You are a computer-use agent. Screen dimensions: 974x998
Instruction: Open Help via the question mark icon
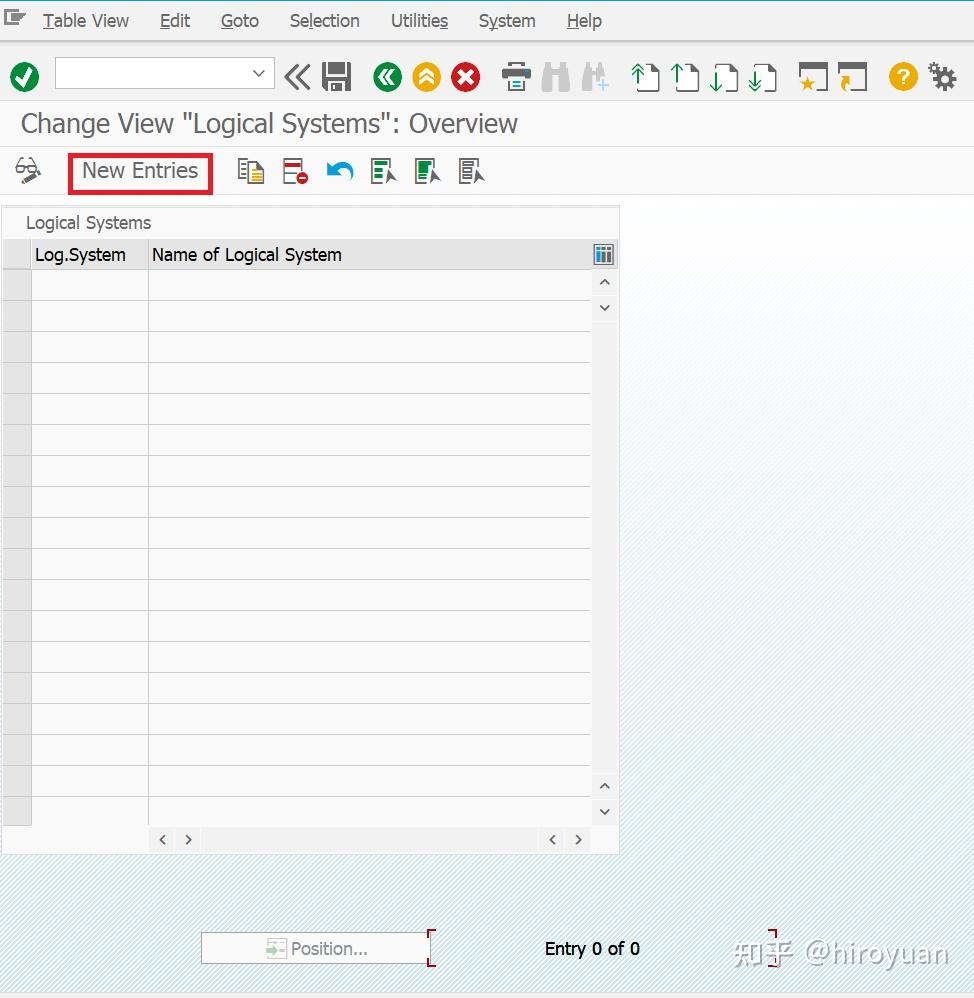tap(903, 77)
